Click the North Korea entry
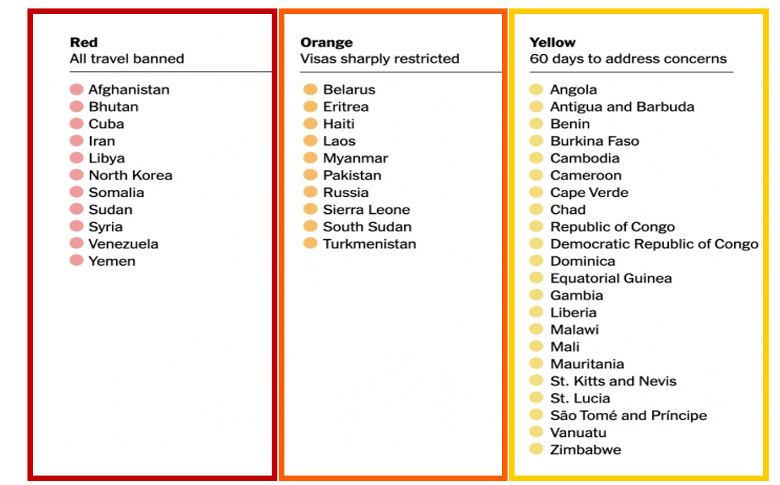The width and height of the screenshot is (780, 485). [x=130, y=175]
